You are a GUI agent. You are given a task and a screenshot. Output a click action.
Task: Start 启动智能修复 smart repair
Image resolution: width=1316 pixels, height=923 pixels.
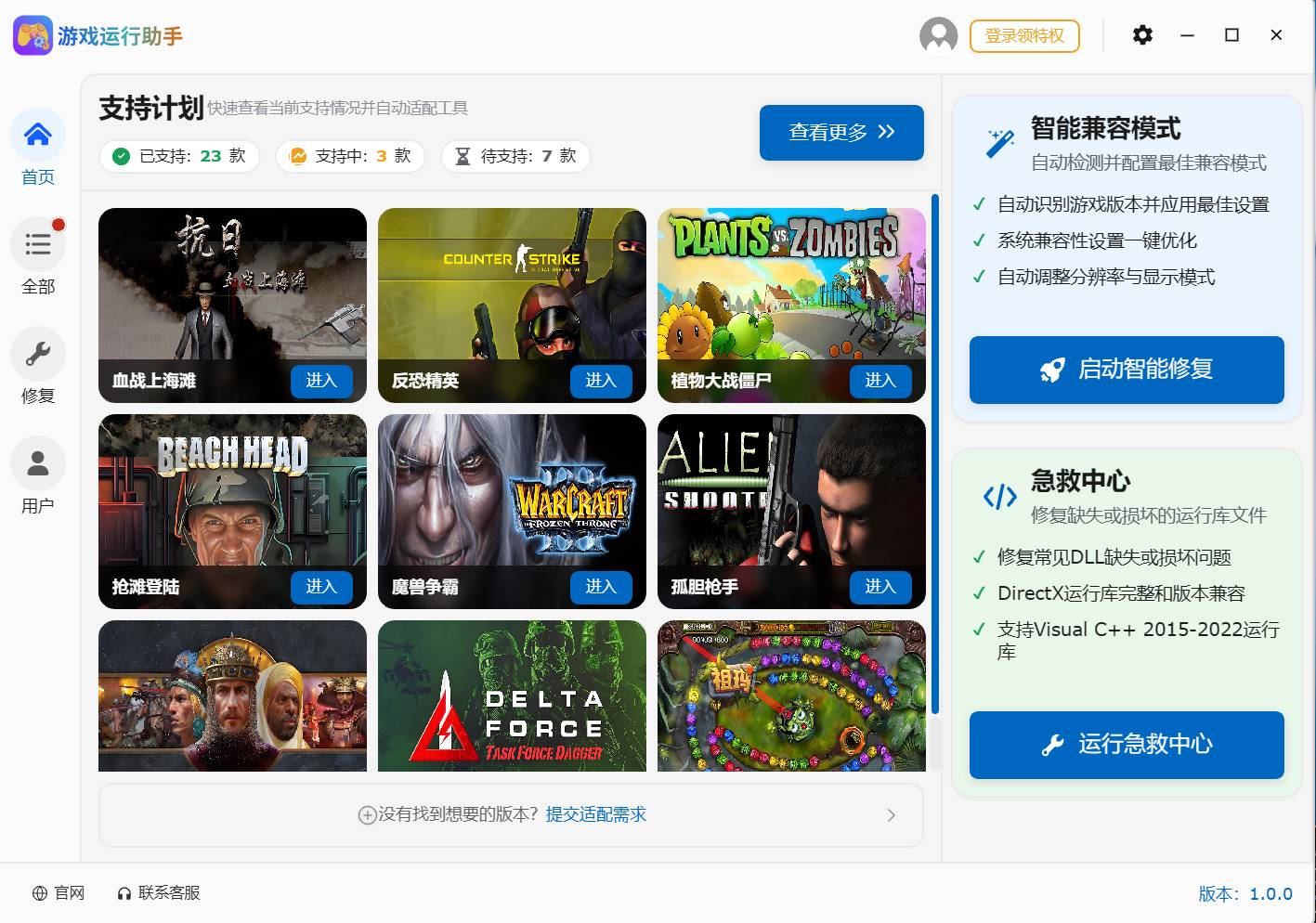(1127, 370)
